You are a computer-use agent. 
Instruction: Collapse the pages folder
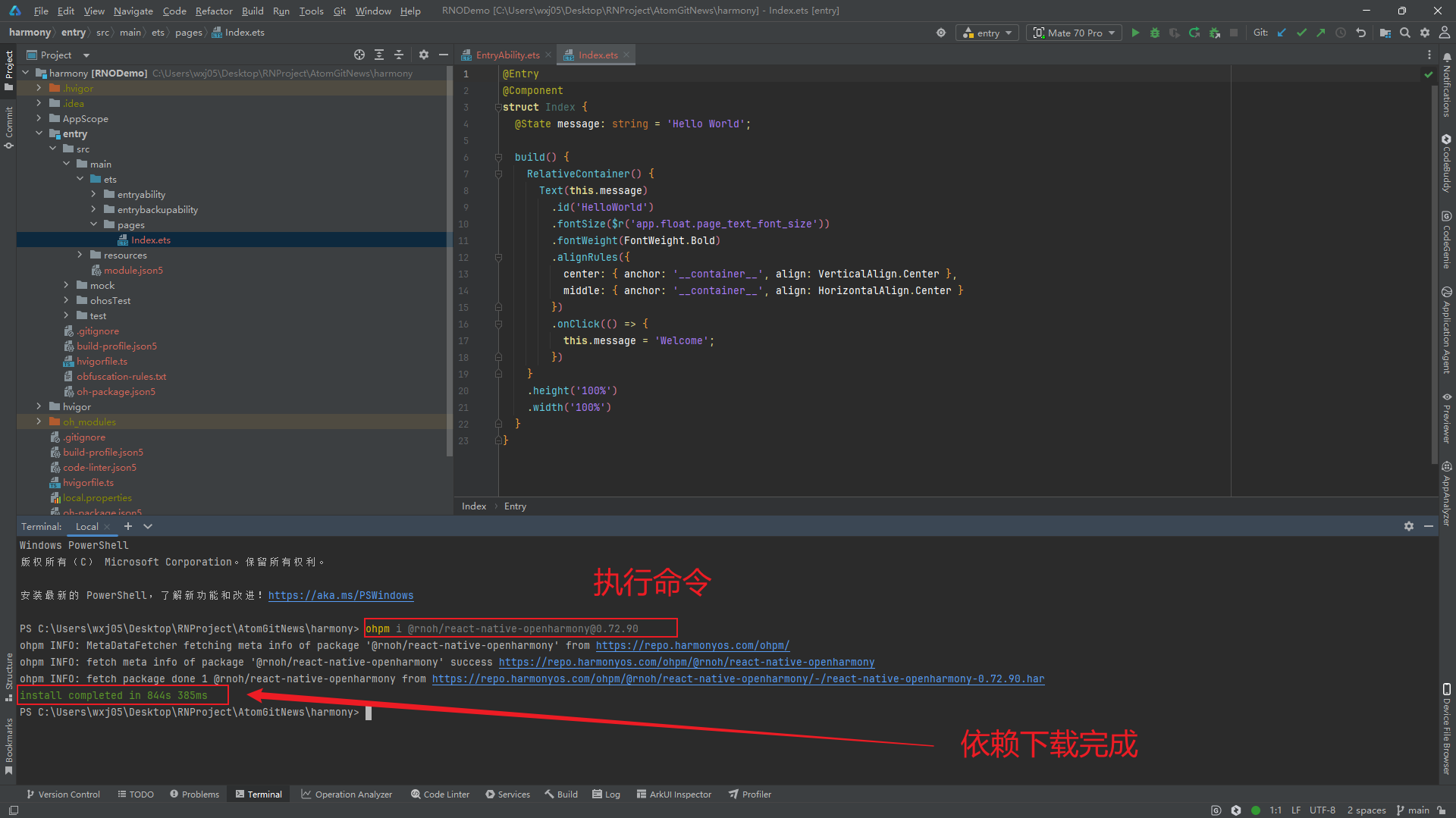tap(93, 224)
